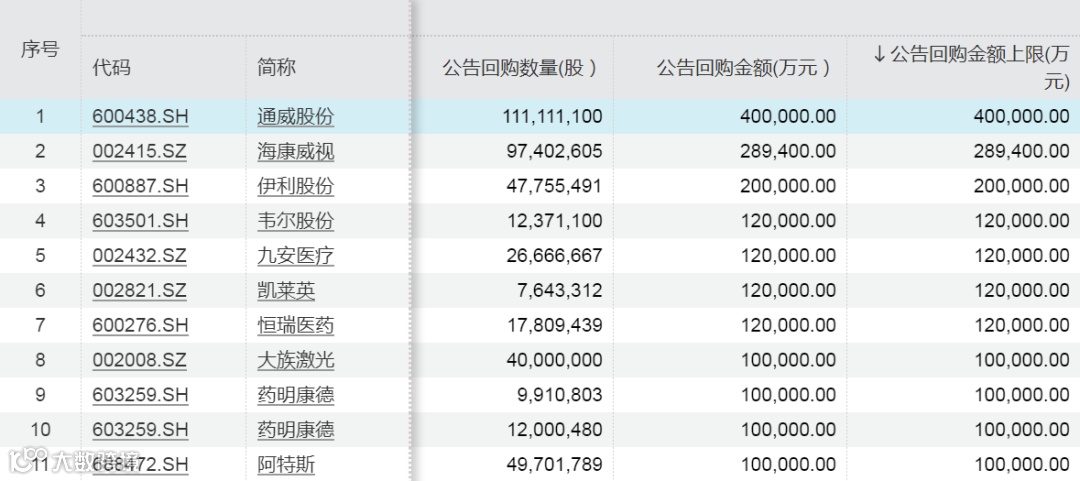Viewport: 1080px width, 481px height.
Task: Click the 公告回购数量(股) column header
Action: 519,68
